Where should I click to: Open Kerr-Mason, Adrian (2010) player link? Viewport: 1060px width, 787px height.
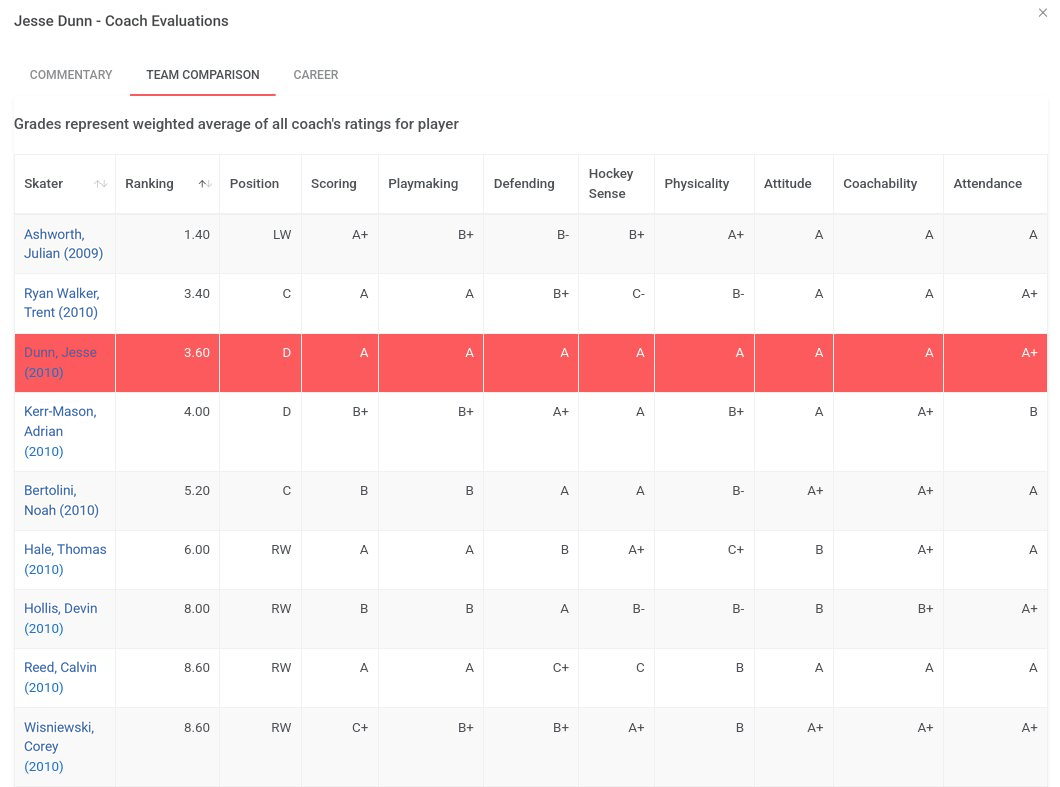[60, 431]
